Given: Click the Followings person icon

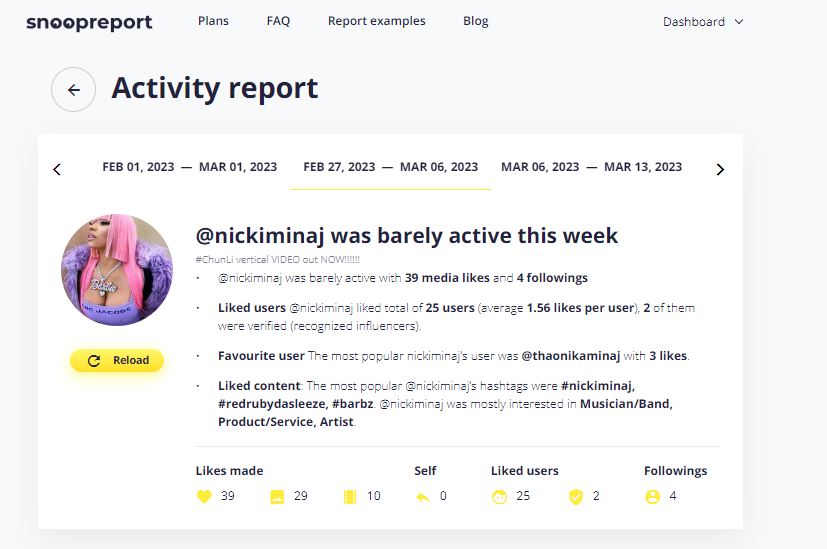Looking at the screenshot, I should pyautogui.click(x=652, y=497).
